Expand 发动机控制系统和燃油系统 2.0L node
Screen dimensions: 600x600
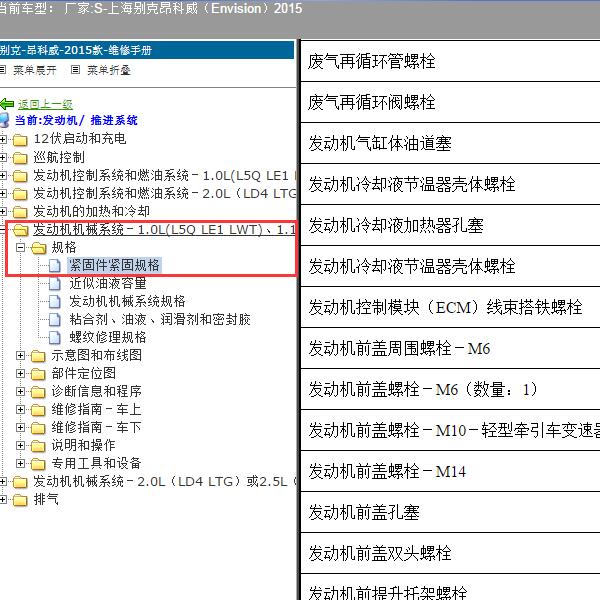(x=3, y=194)
